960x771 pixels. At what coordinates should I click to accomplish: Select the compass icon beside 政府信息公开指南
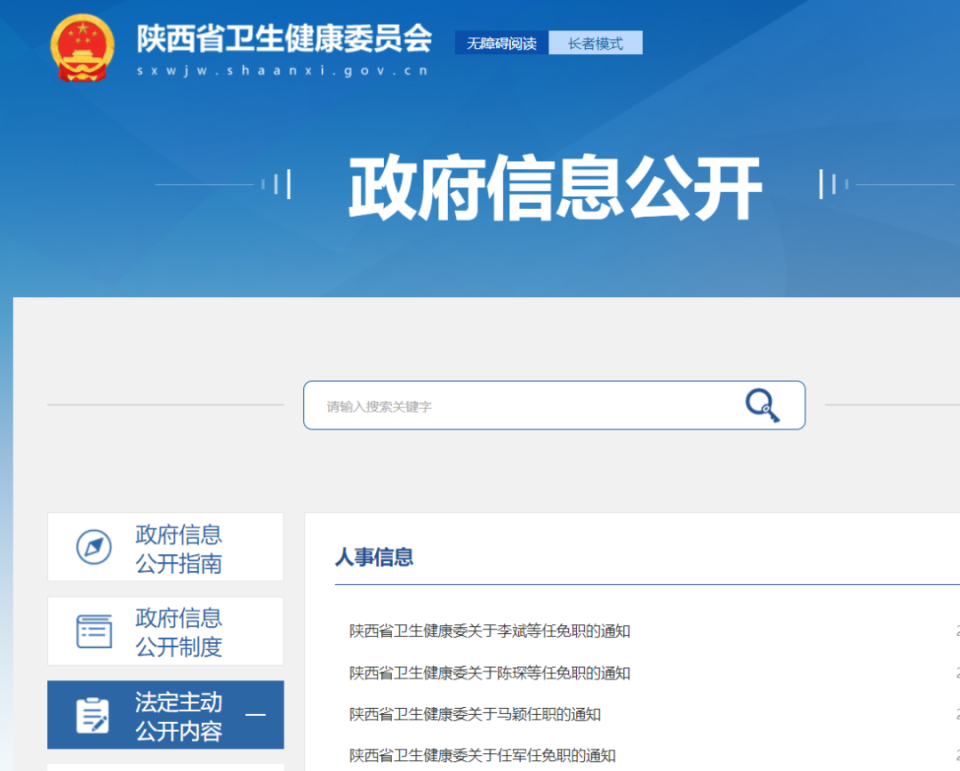(x=94, y=547)
